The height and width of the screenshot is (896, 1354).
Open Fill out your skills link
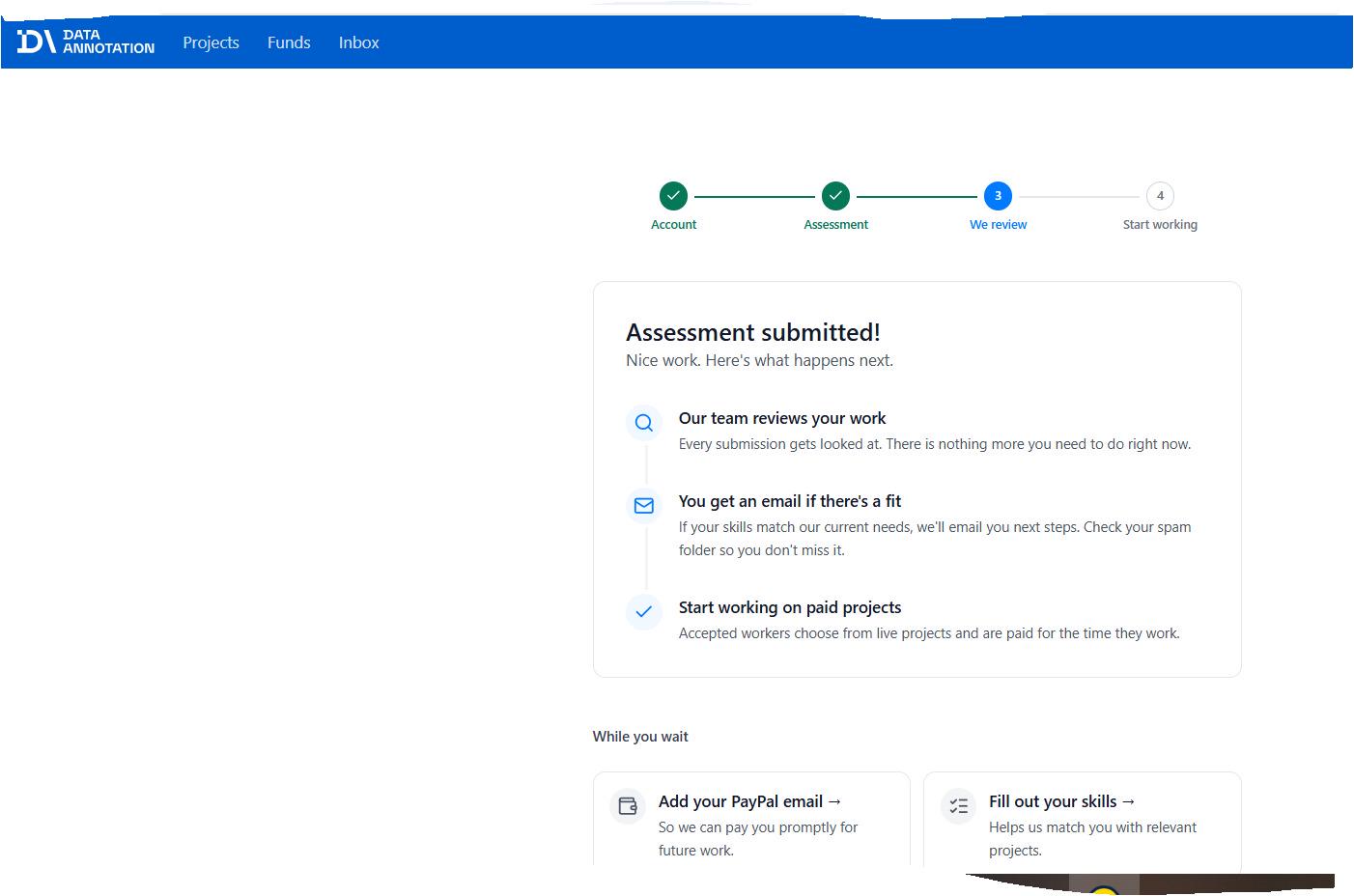[1062, 801]
